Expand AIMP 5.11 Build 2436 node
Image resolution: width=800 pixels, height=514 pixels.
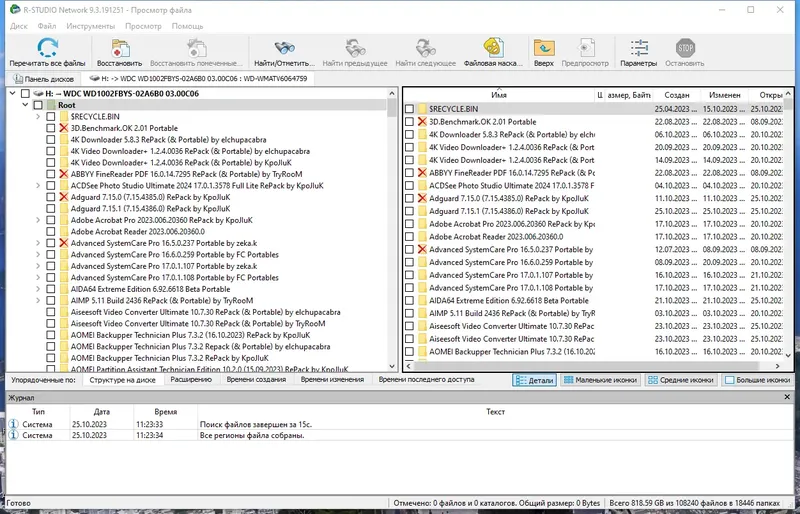click(38, 301)
